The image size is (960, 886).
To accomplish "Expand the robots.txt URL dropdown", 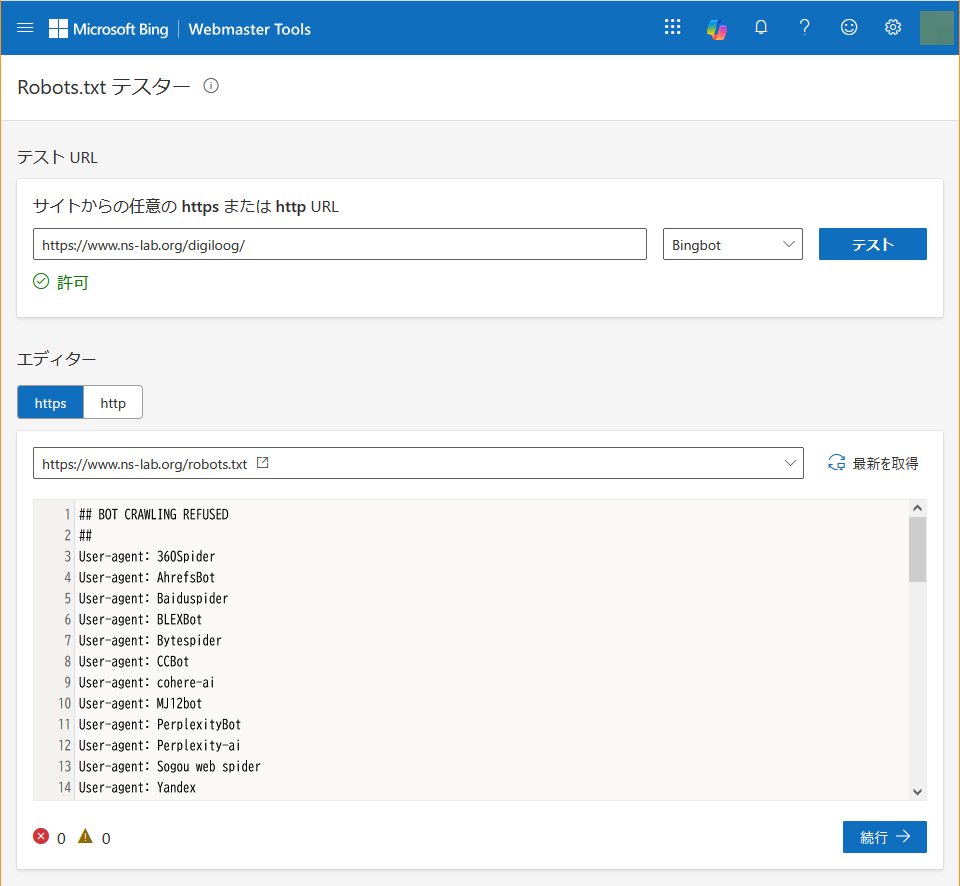I will pyautogui.click(x=790, y=463).
